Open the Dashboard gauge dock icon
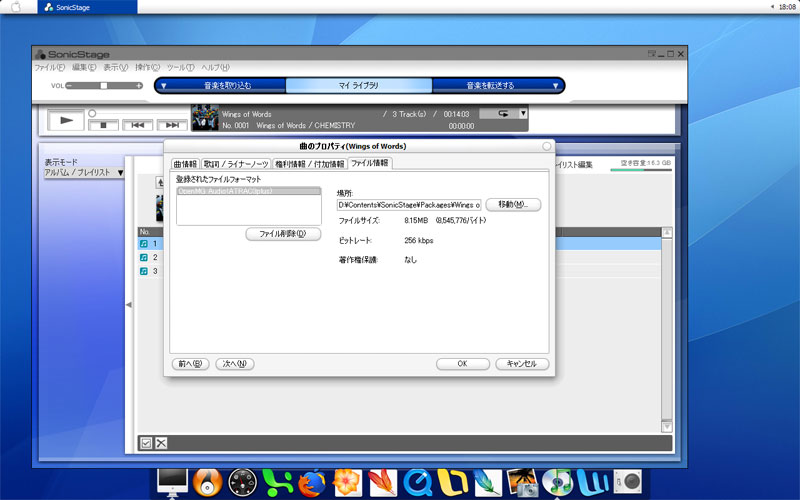800x500 pixels. click(x=242, y=483)
